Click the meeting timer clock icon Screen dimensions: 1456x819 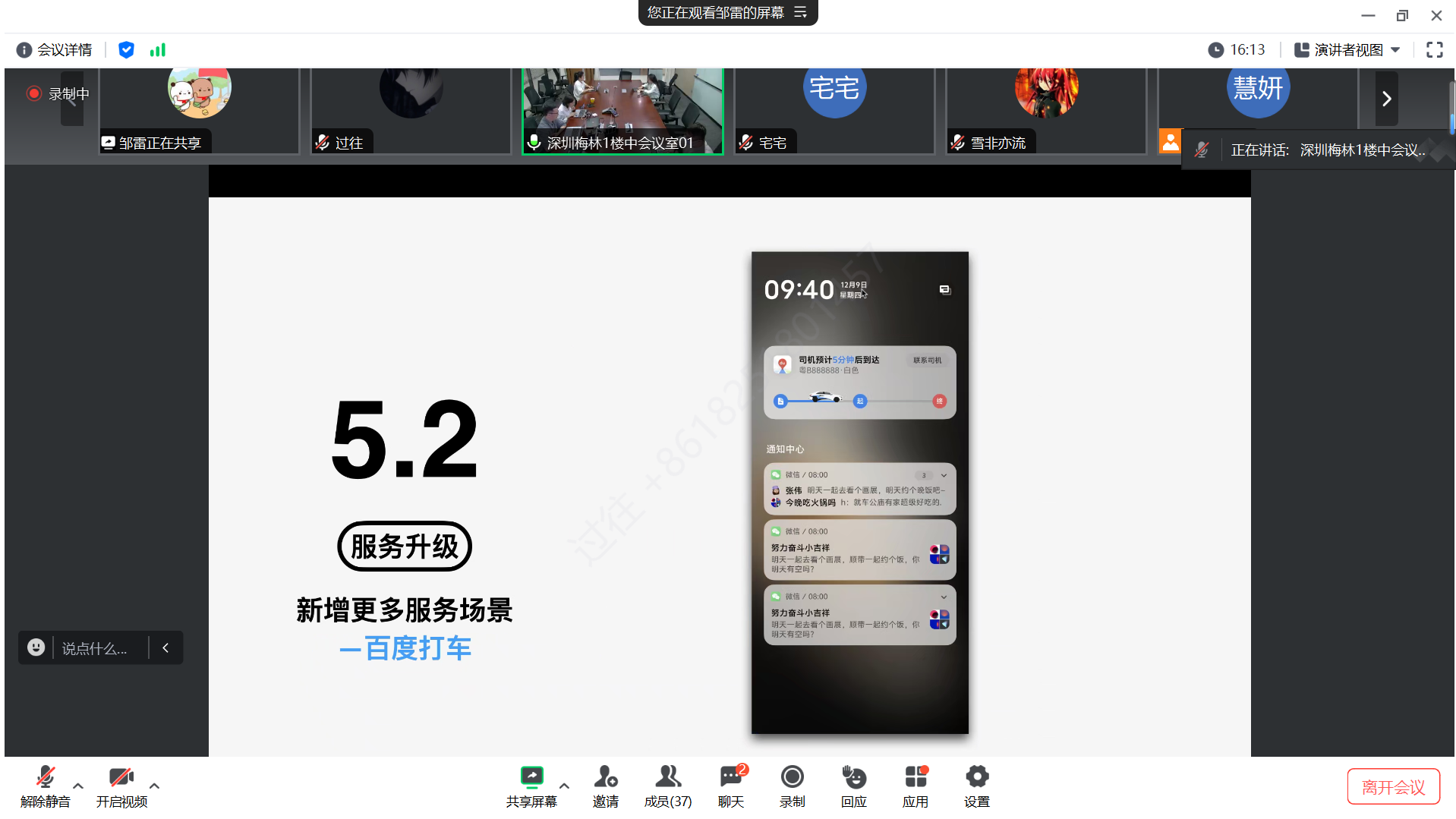click(1215, 50)
